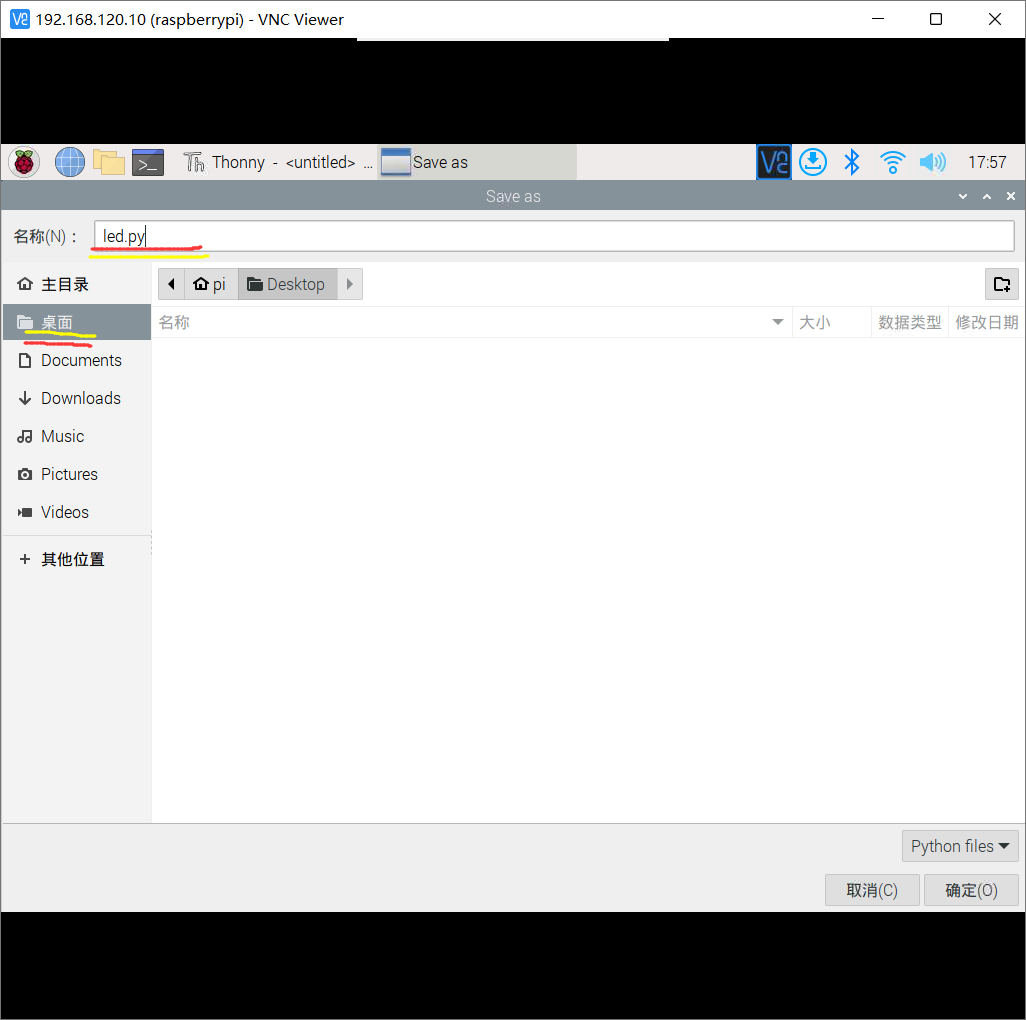The width and height of the screenshot is (1026, 1020).
Task: Click the download updates tray icon
Action: [813, 162]
